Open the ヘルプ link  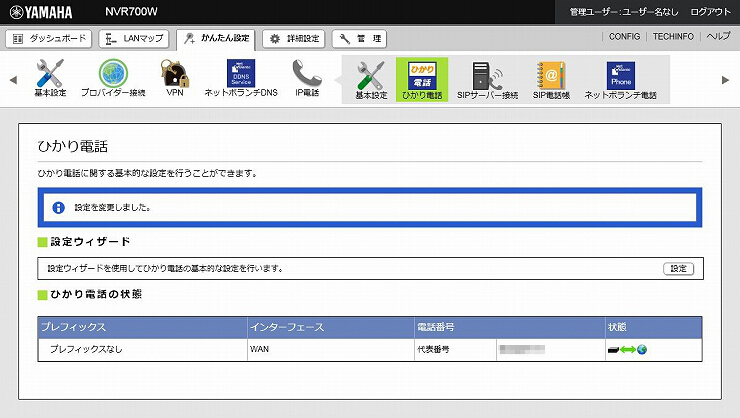(718, 36)
